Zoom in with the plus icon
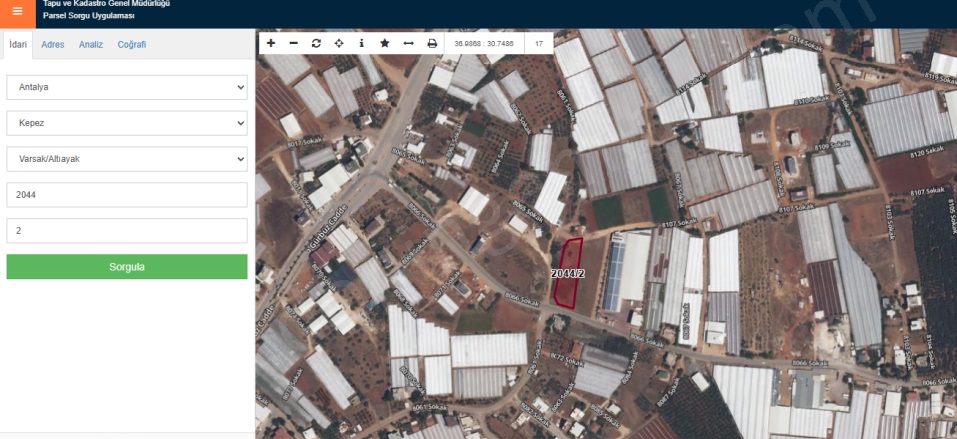Viewport: 957px width, 439px height. [x=271, y=44]
